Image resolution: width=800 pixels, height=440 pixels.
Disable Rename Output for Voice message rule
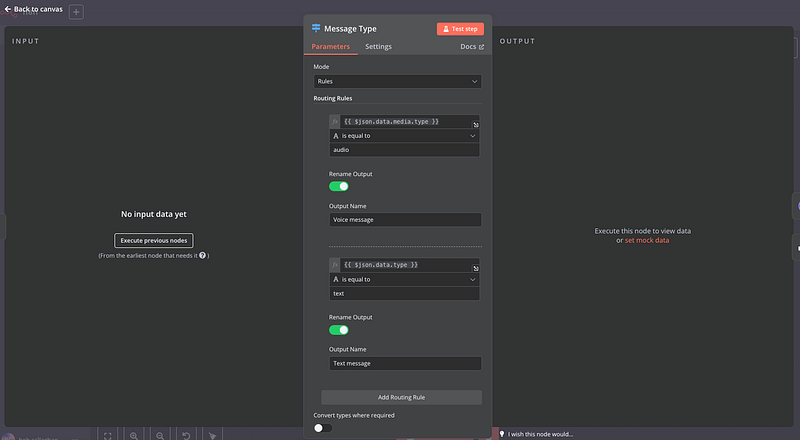click(339, 186)
